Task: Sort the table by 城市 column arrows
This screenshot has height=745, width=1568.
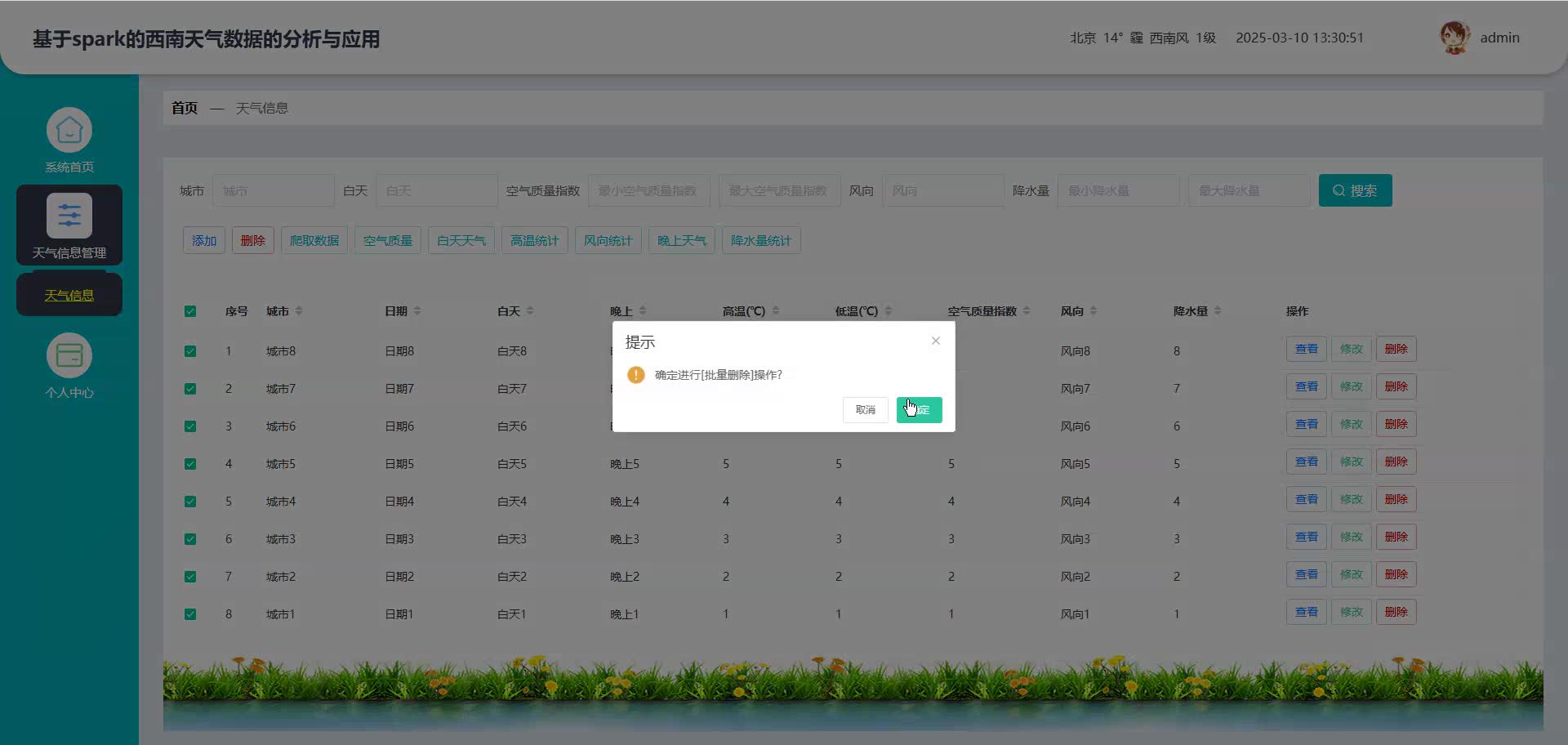Action: [299, 311]
